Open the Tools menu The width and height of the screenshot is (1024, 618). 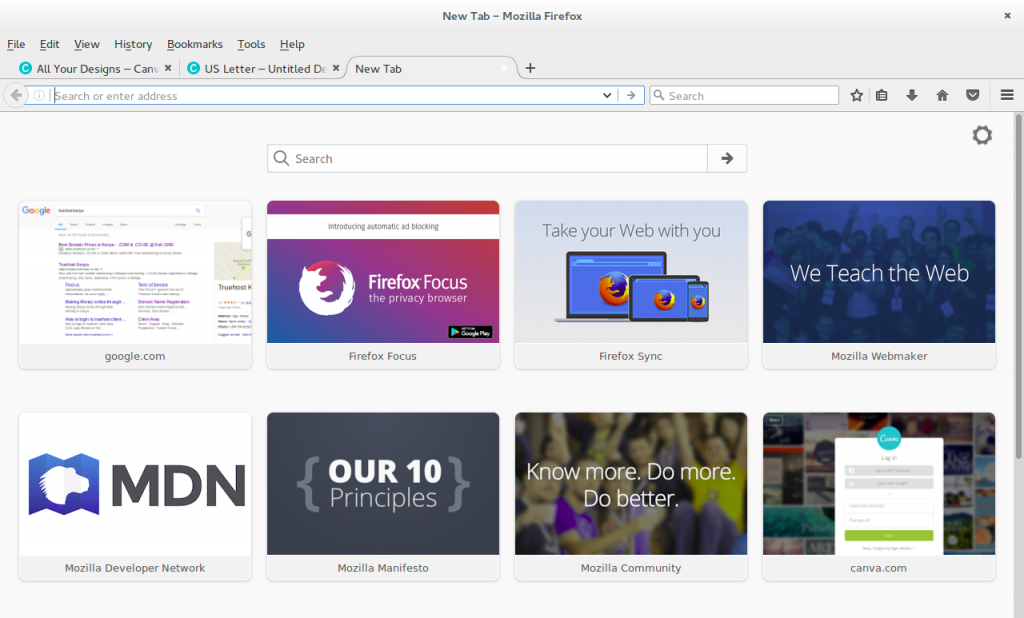[x=251, y=44]
